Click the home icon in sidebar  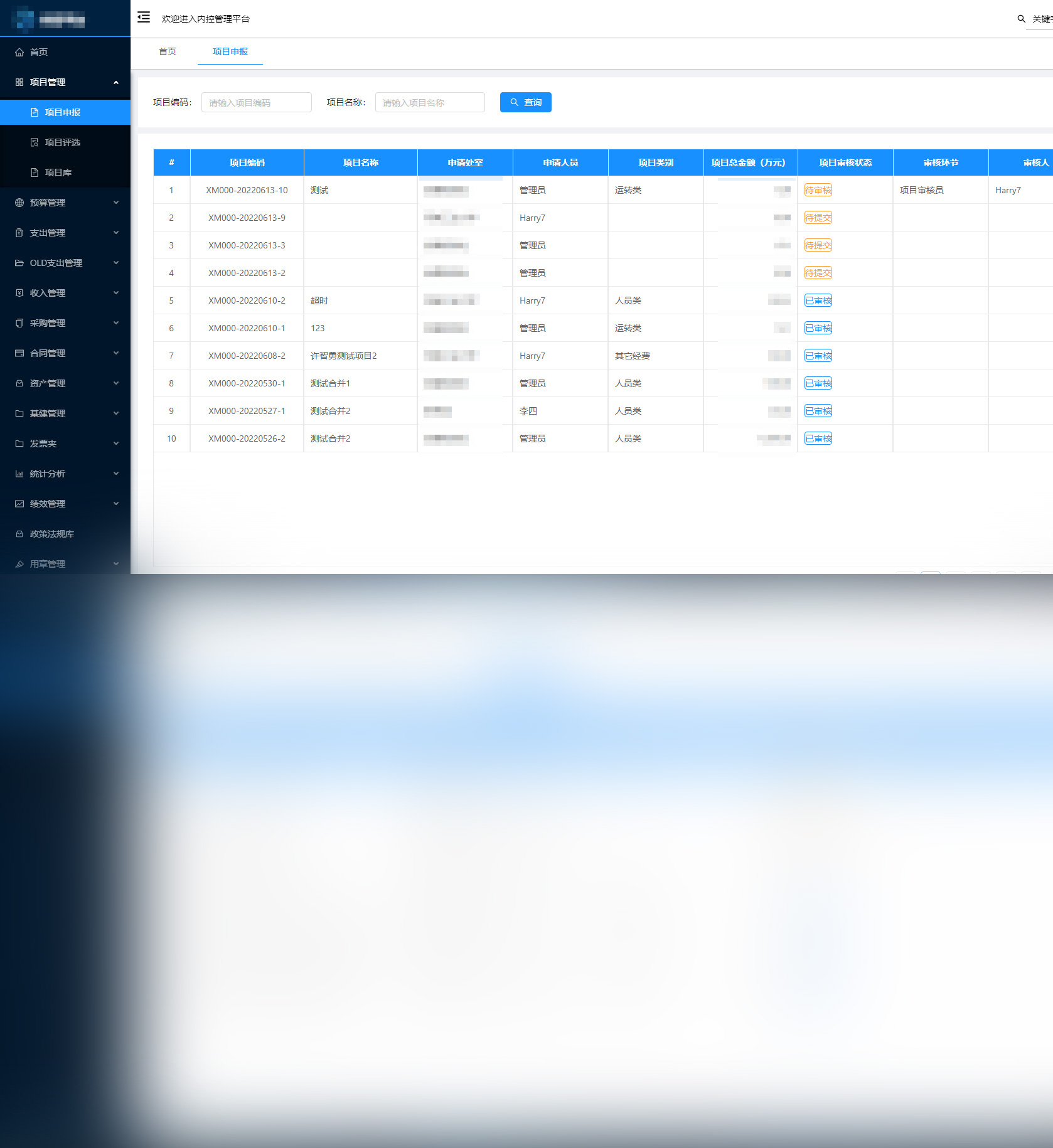[19, 52]
